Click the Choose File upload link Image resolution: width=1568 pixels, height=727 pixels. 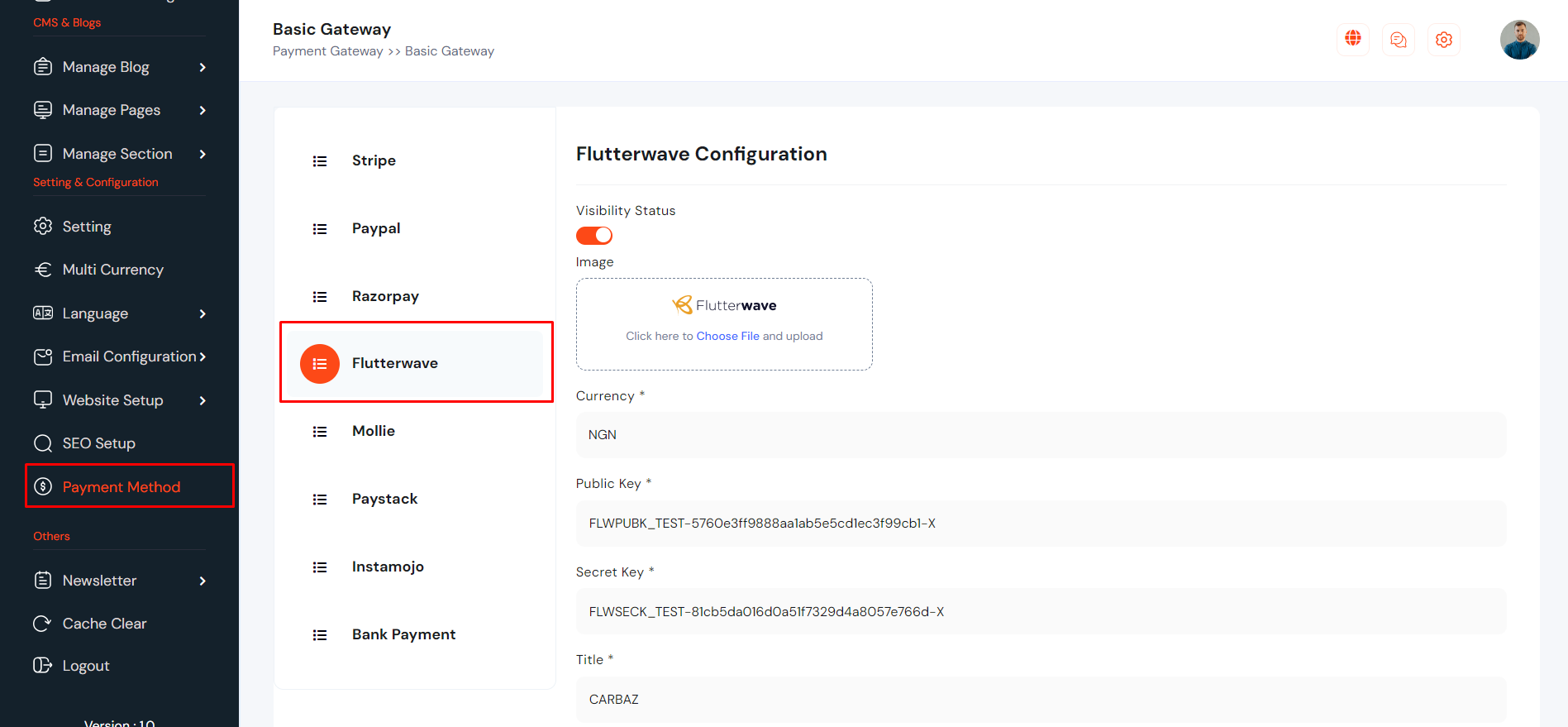coord(727,336)
